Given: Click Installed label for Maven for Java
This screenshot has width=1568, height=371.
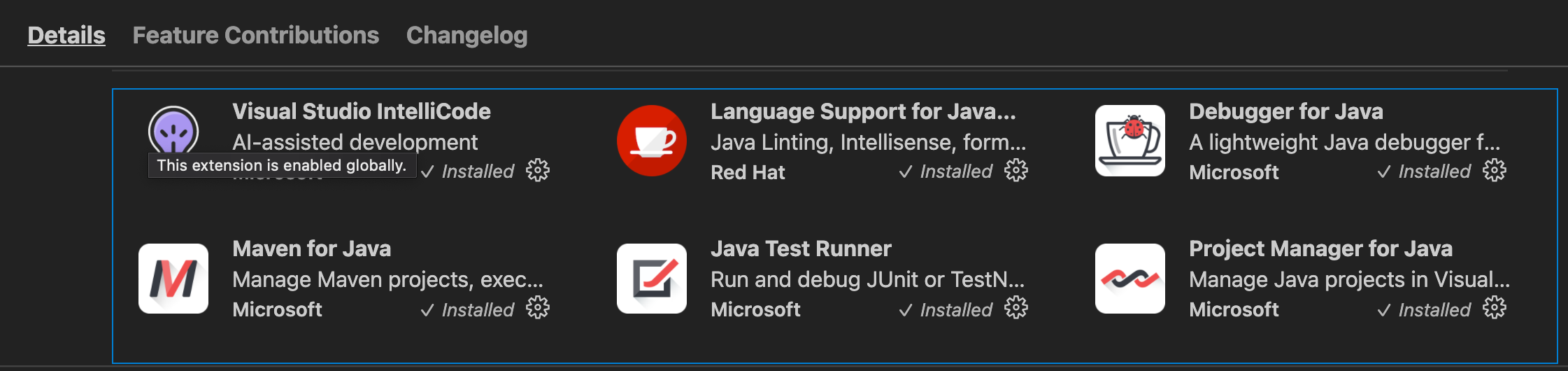Looking at the screenshot, I should pyautogui.click(x=468, y=309).
